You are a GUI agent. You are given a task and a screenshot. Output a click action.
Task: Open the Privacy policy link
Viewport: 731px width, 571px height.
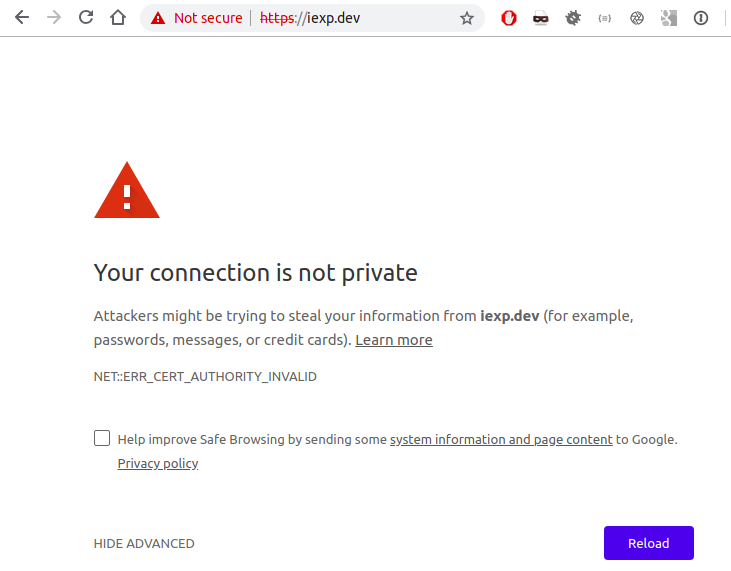(x=158, y=463)
